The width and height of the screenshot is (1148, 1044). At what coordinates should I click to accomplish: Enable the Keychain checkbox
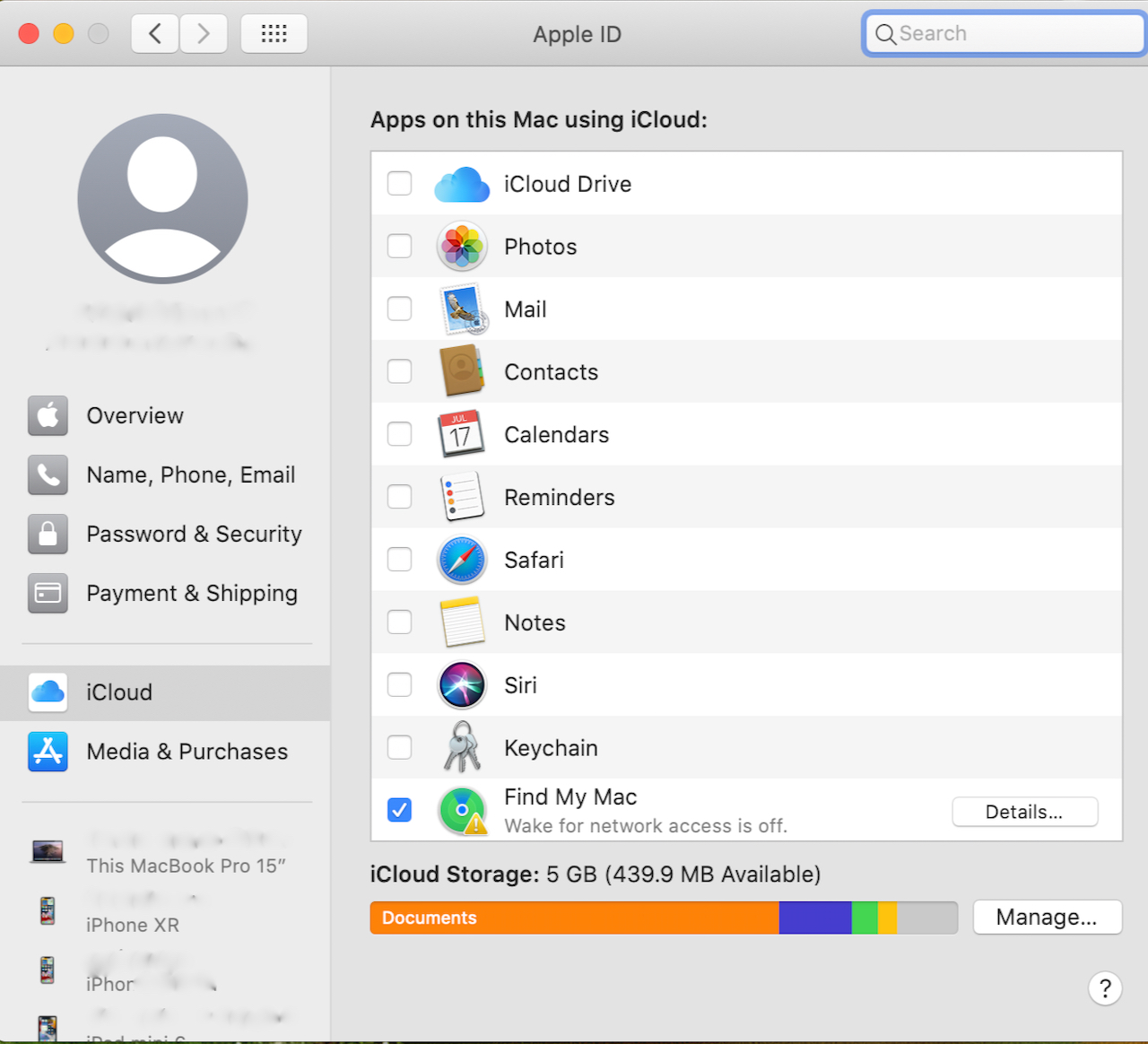[x=399, y=747]
